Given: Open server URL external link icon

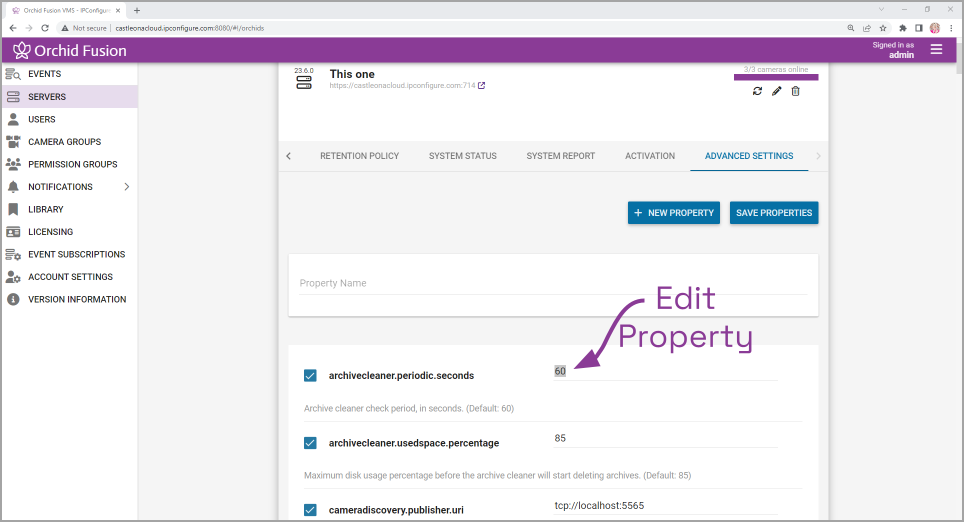Looking at the screenshot, I should [481, 85].
